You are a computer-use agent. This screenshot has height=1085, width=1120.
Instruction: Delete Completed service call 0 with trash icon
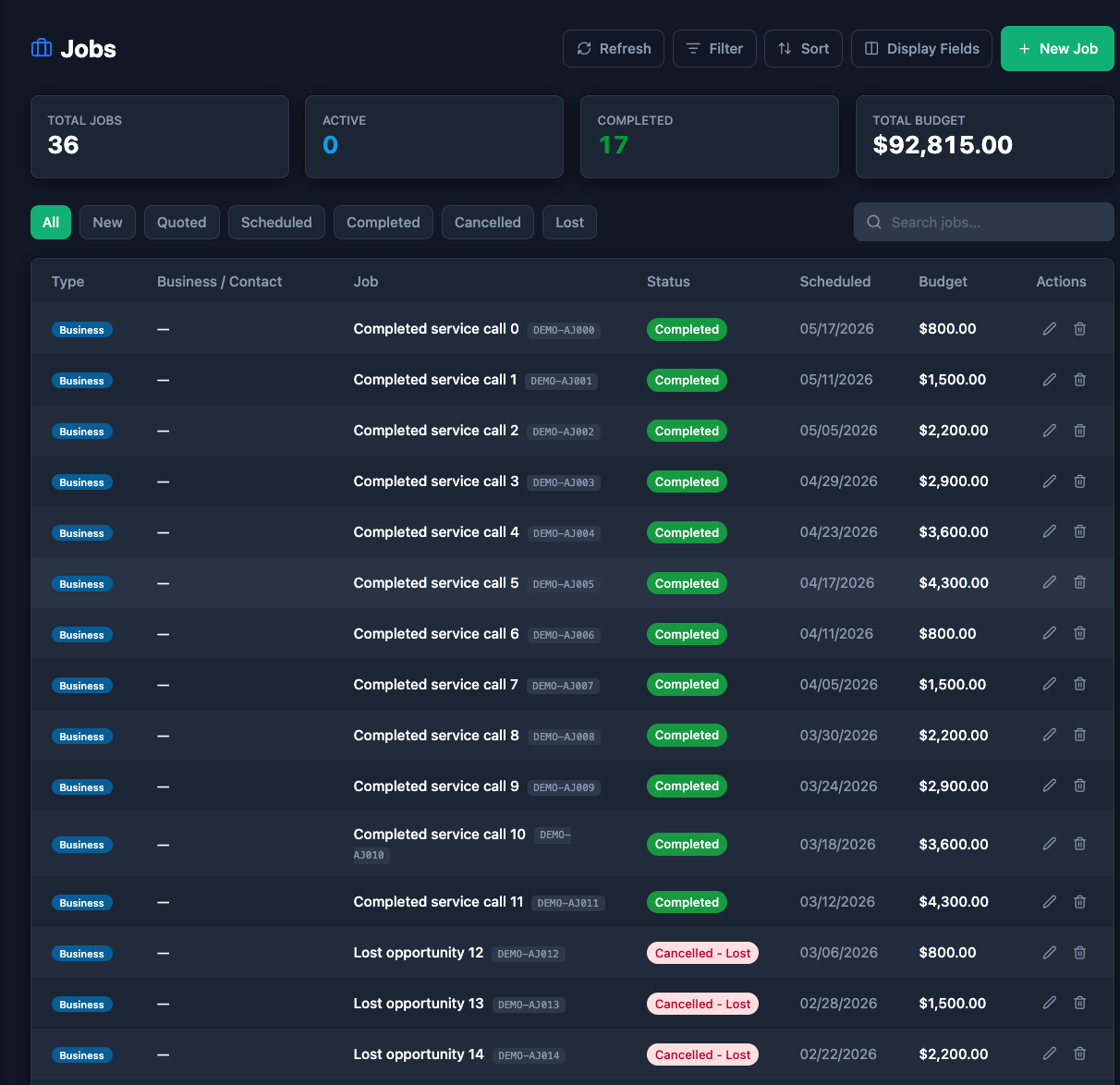(x=1079, y=329)
